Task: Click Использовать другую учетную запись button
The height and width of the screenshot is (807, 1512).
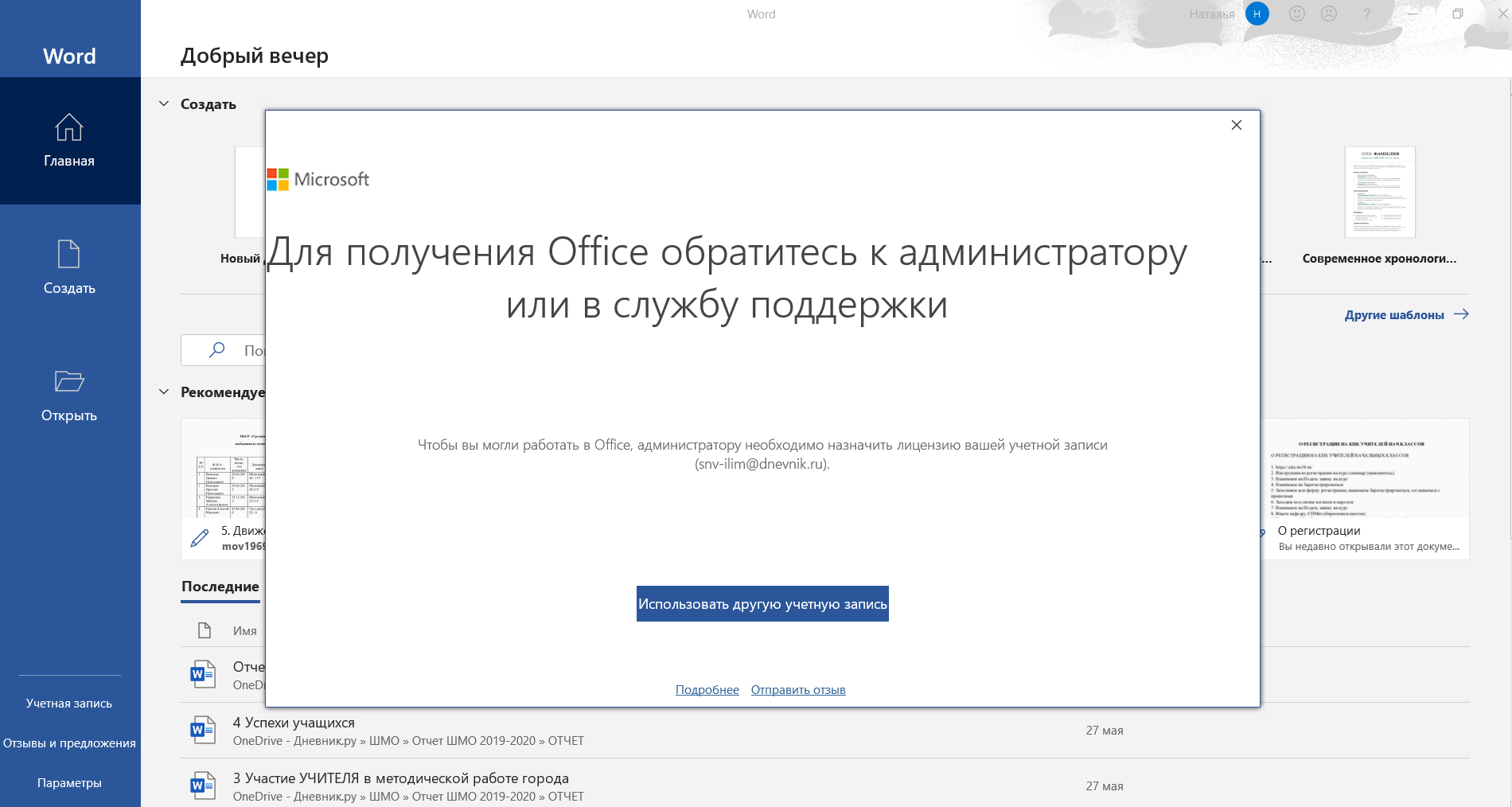Action: tap(762, 604)
